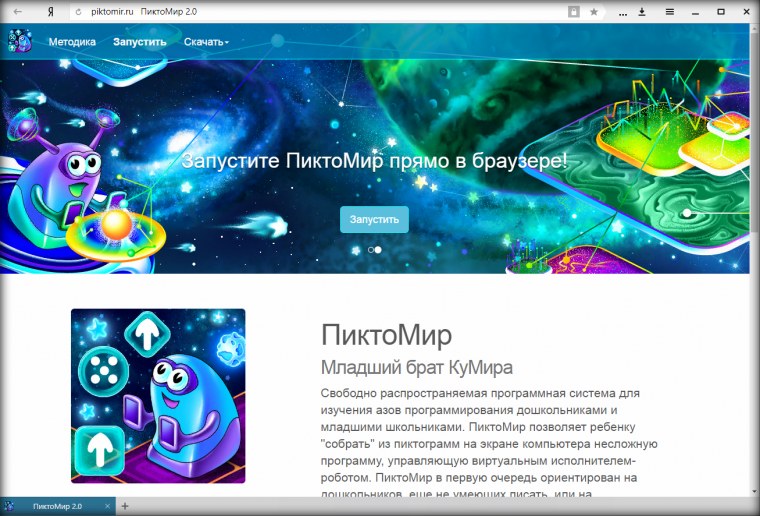Select the first carousel indicator dot
760x516 pixels.
370,249
